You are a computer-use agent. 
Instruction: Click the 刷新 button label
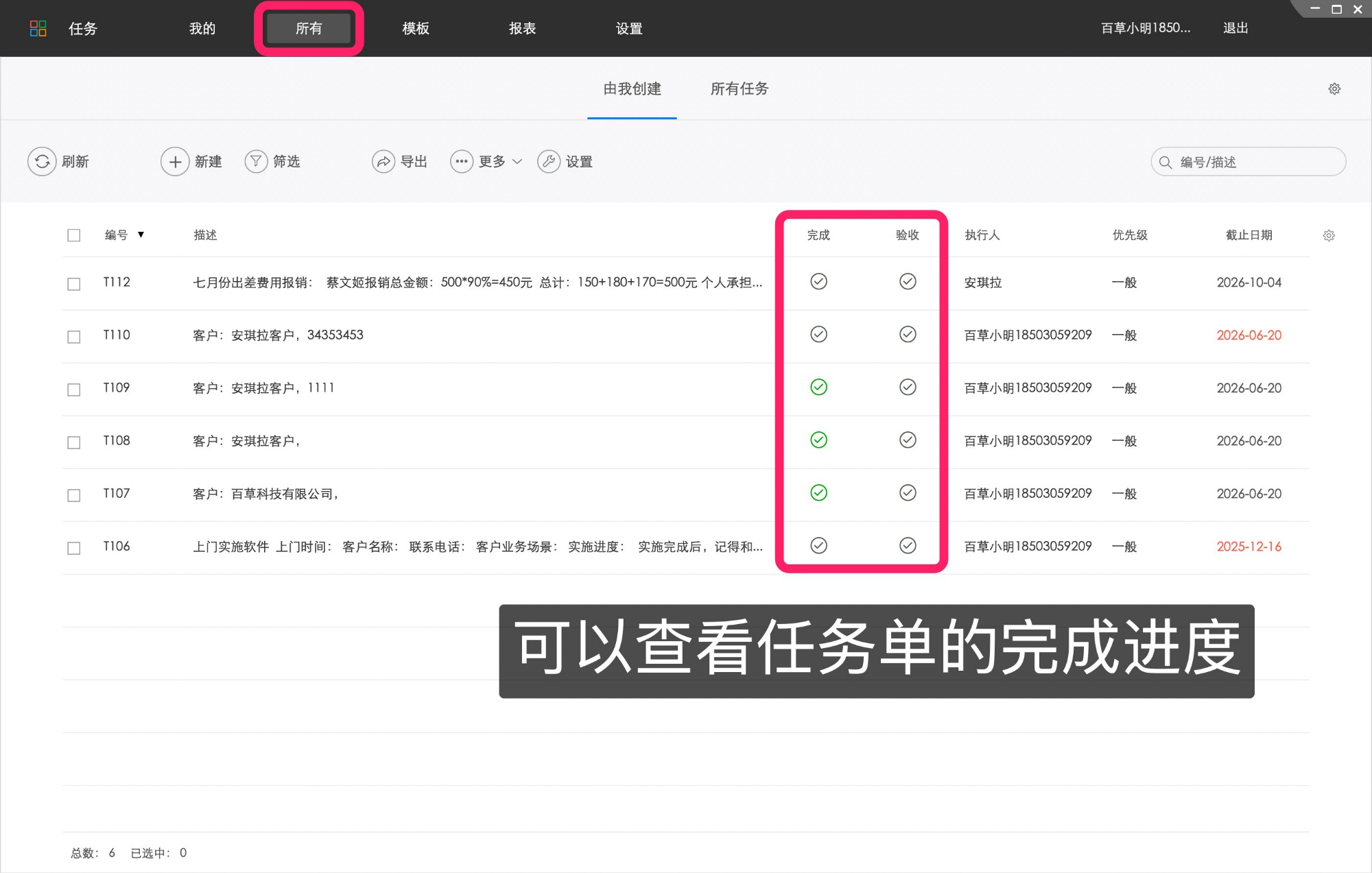(x=75, y=162)
